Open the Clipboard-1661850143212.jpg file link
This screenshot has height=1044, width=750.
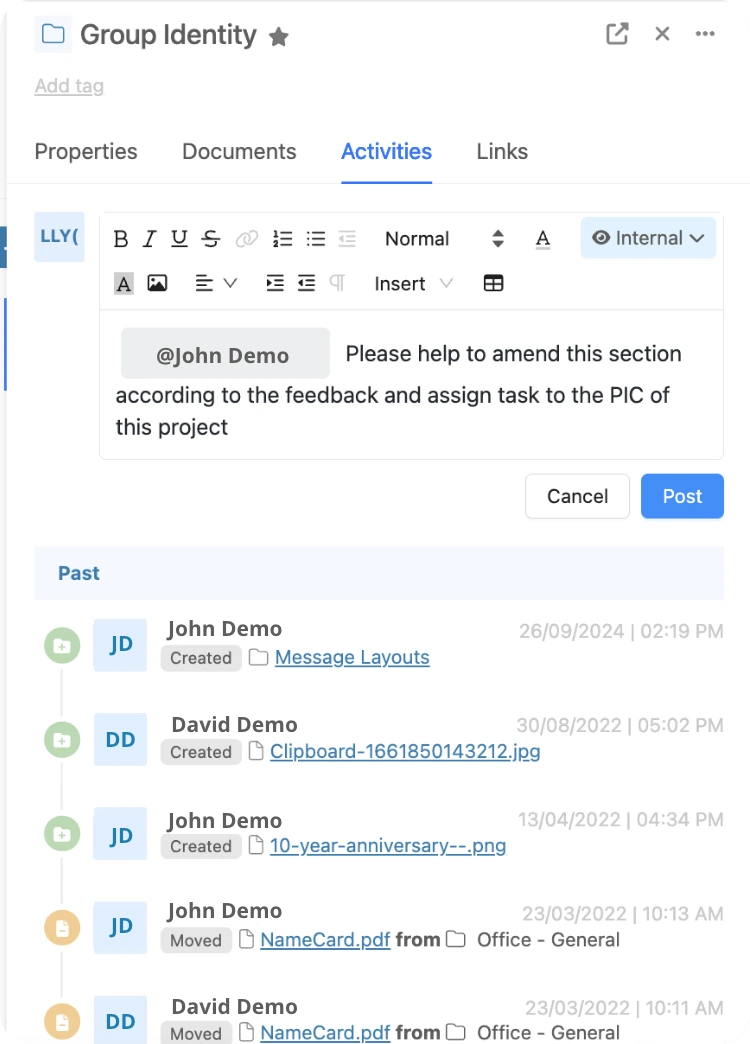coord(404,751)
